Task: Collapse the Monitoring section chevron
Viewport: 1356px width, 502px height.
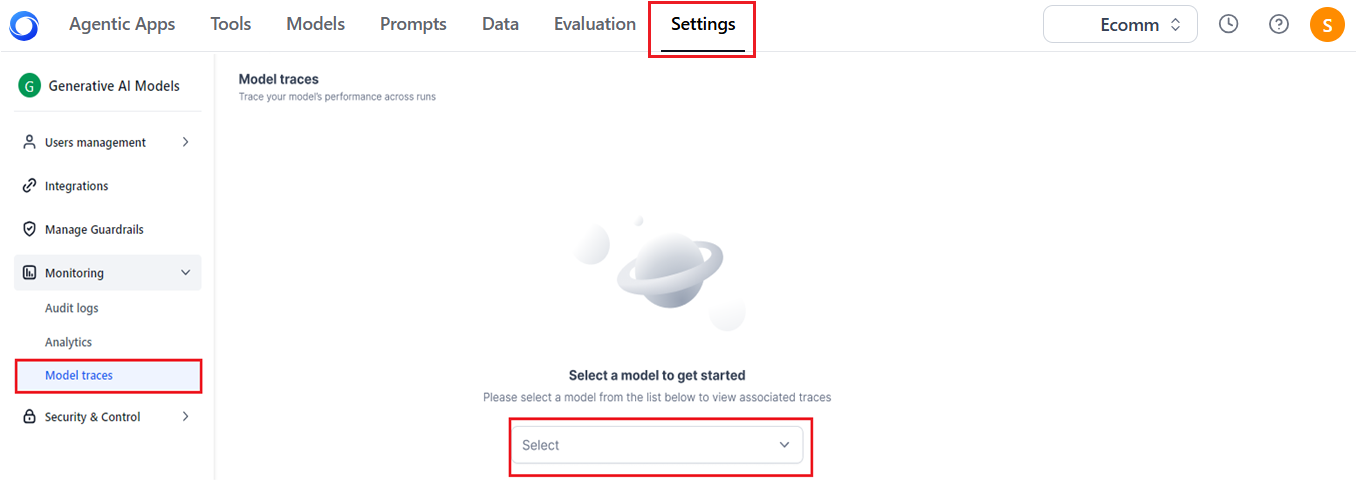Action: [x=185, y=273]
